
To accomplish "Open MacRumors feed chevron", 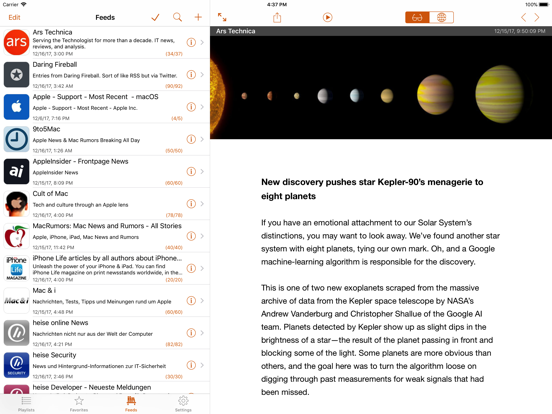I will pos(202,236).
